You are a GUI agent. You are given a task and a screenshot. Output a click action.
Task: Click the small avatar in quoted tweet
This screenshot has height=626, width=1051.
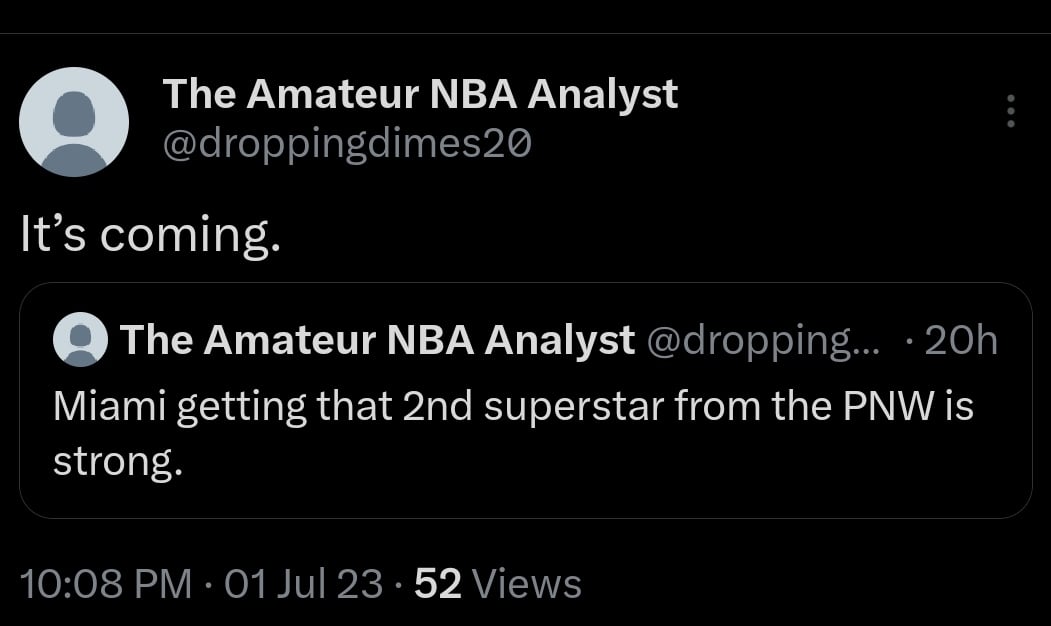(80, 340)
